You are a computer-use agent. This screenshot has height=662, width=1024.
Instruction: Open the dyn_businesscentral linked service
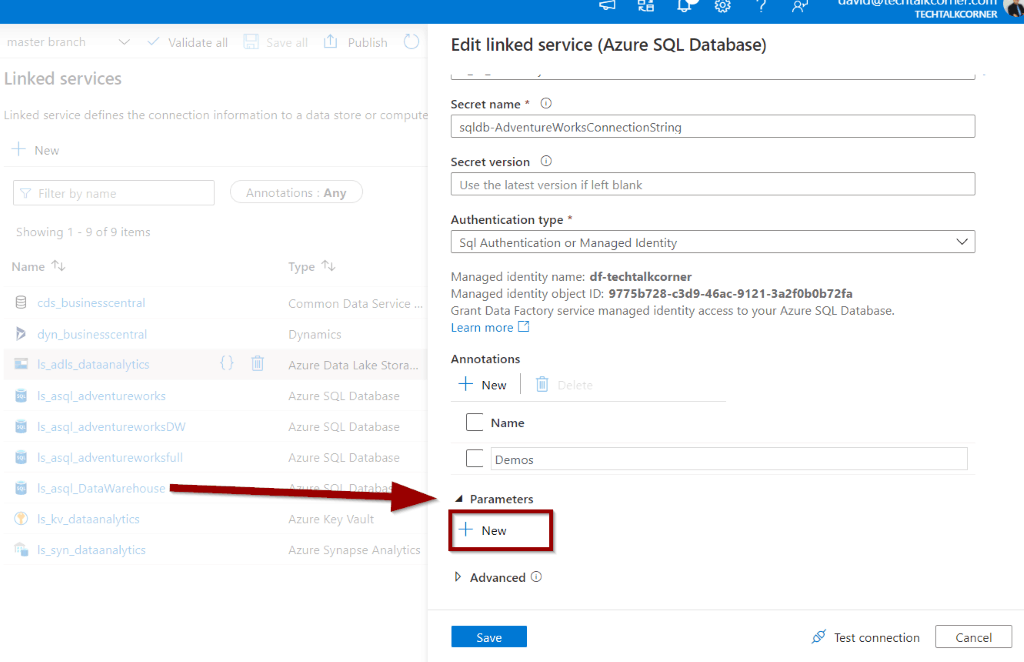pyautogui.click(x=92, y=334)
